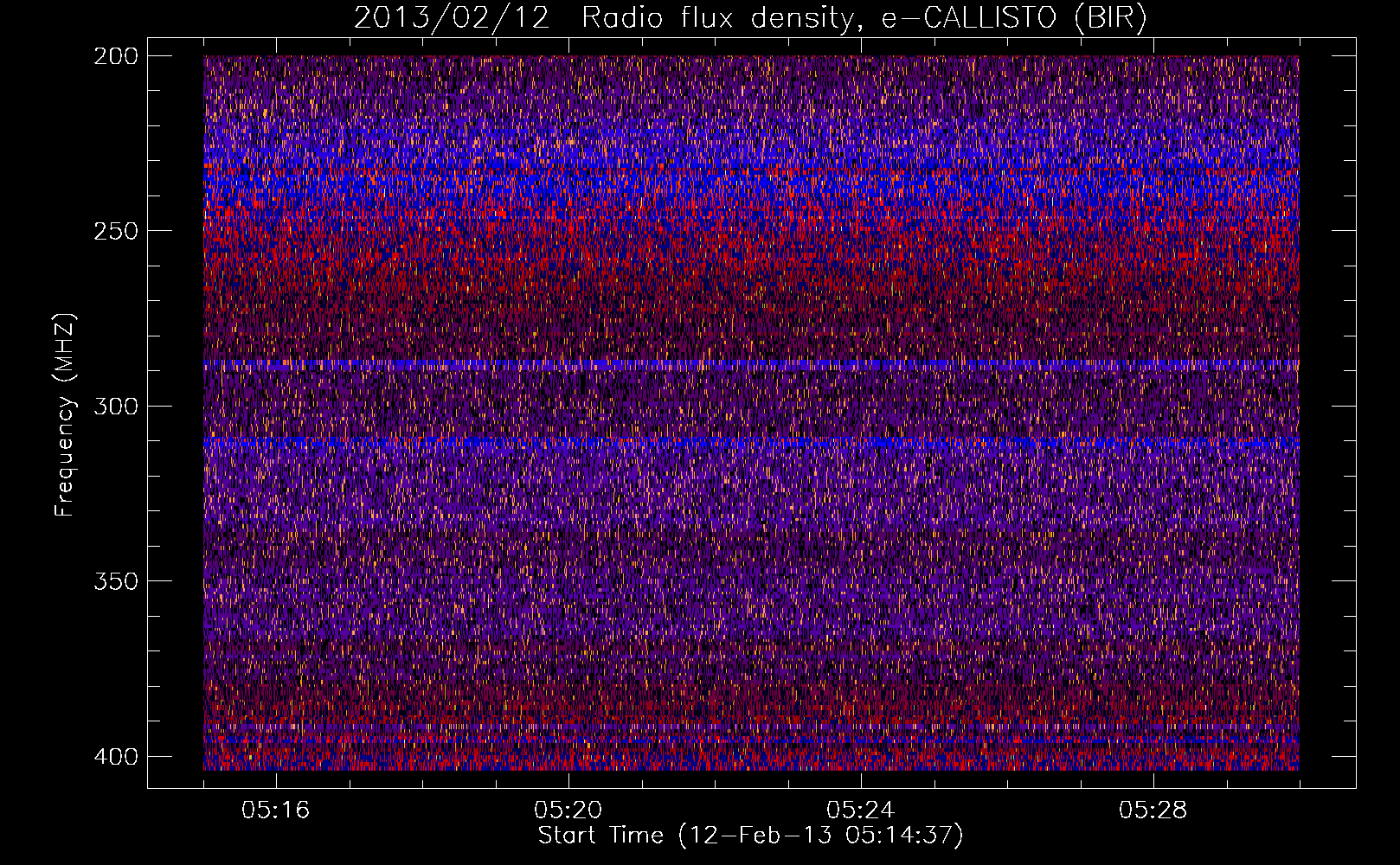Screen dimensions: 1400x865
Task: Click the 'Start Time (12-Feb-13 05:14:37)' x-axis label
Action: 750,836
